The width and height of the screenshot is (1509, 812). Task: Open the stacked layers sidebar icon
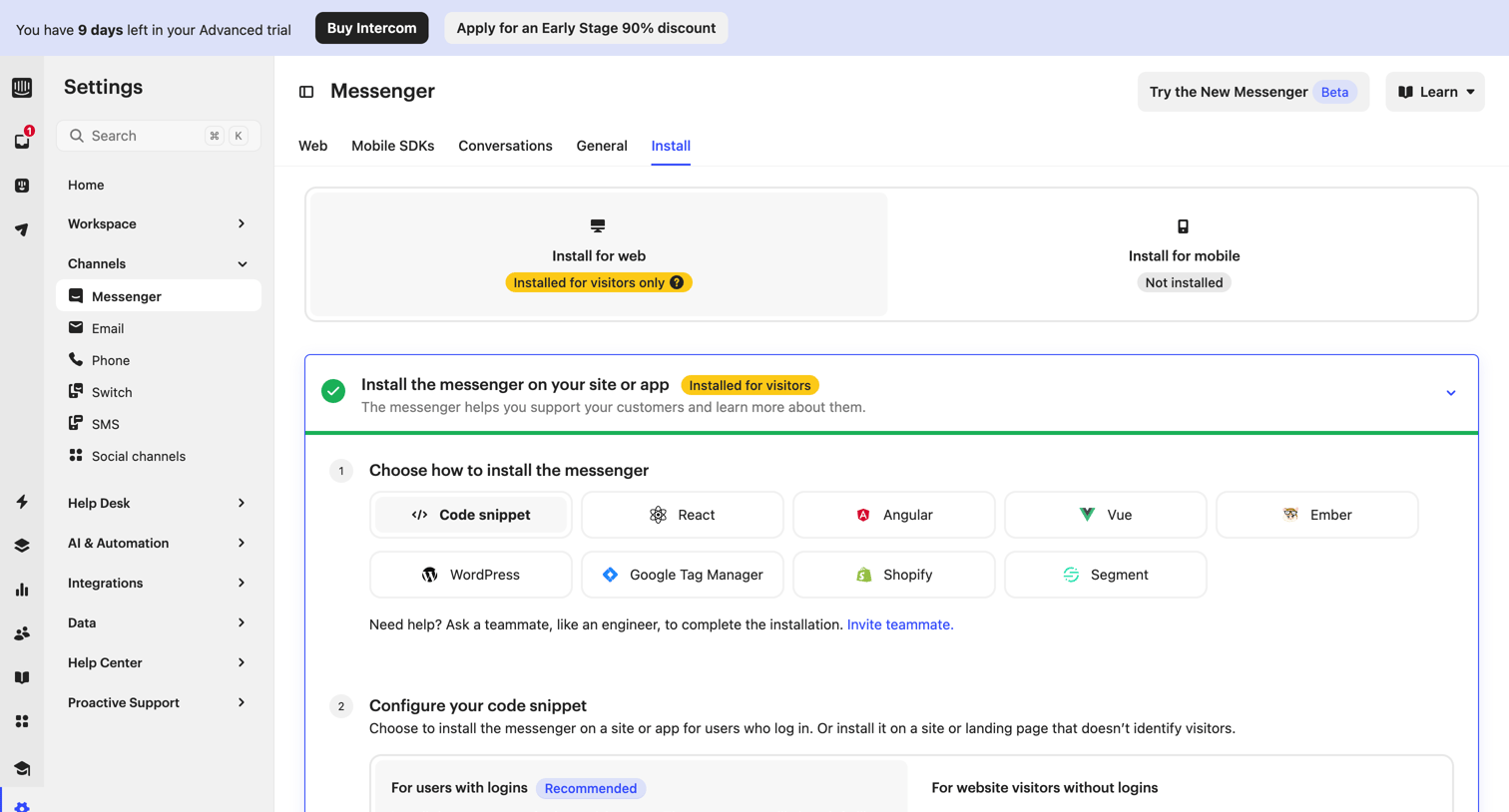(22, 546)
